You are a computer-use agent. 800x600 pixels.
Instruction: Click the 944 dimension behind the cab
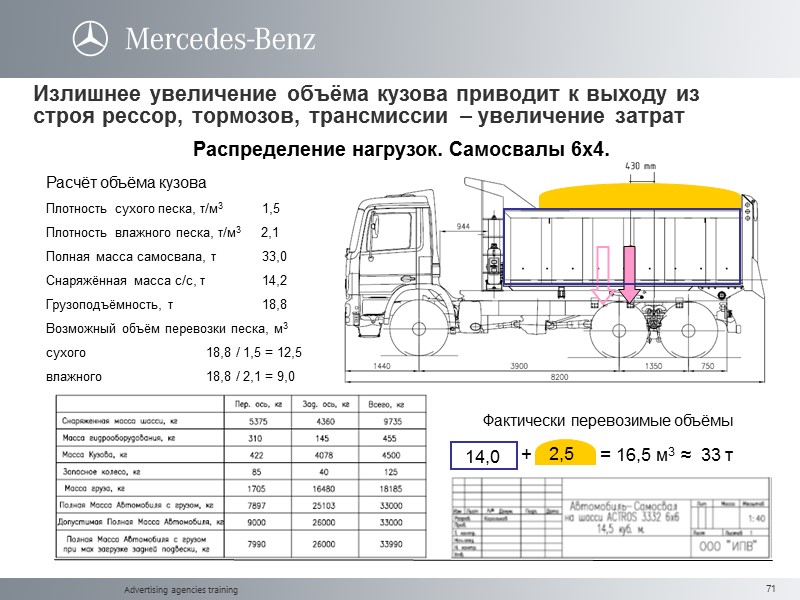[x=463, y=226]
